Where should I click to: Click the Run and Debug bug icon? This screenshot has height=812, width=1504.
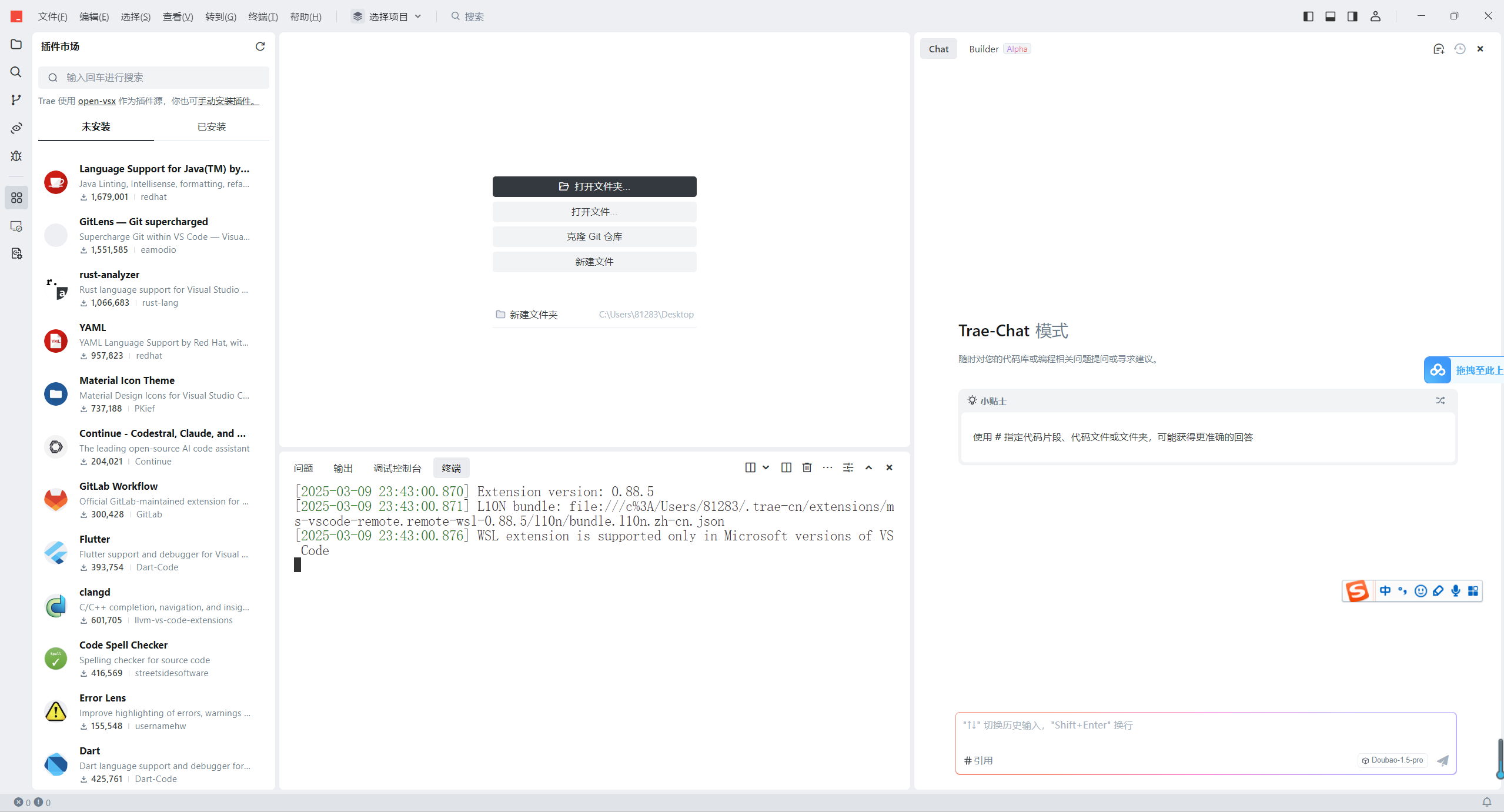(16, 156)
